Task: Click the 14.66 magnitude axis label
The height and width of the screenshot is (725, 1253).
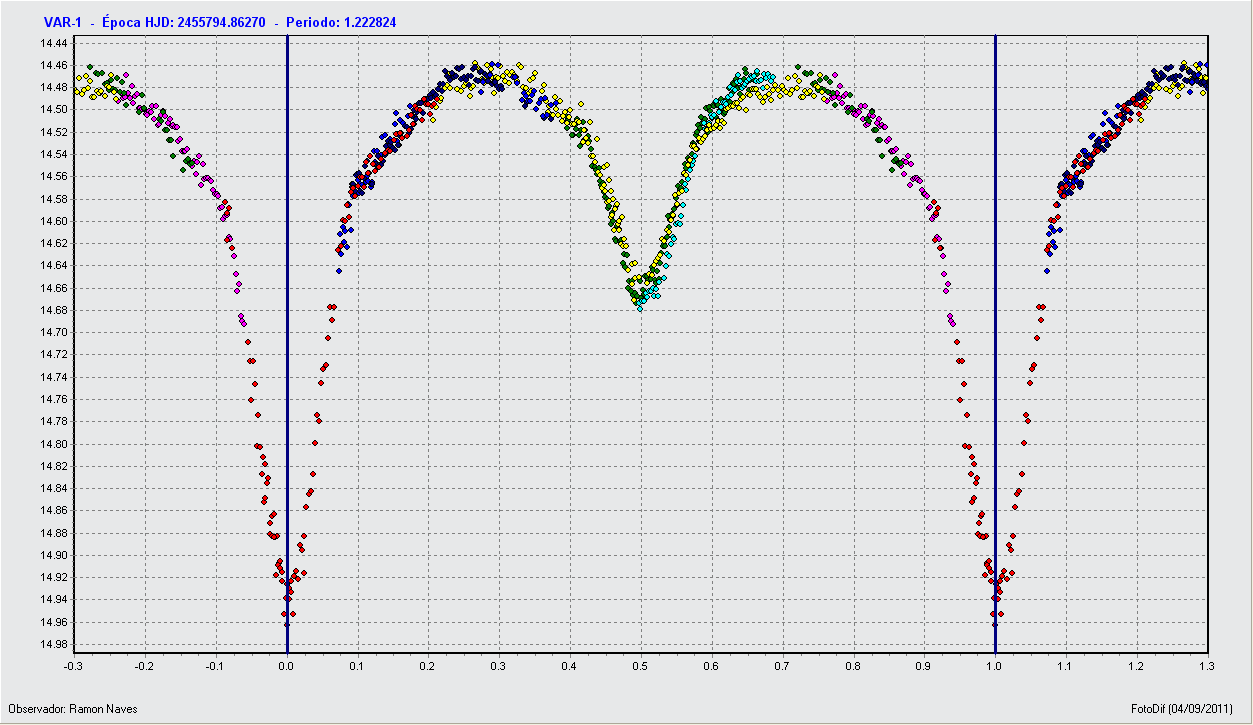Action: [54, 288]
